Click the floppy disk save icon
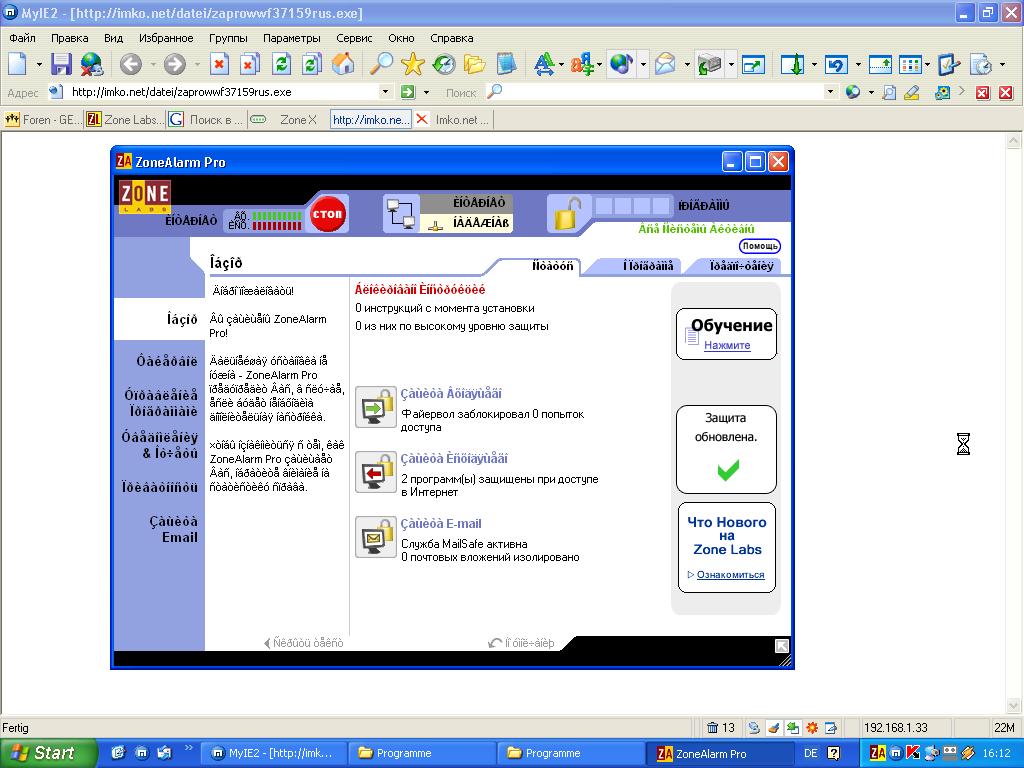Image resolution: width=1024 pixels, height=768 pixels. (61, 64)
